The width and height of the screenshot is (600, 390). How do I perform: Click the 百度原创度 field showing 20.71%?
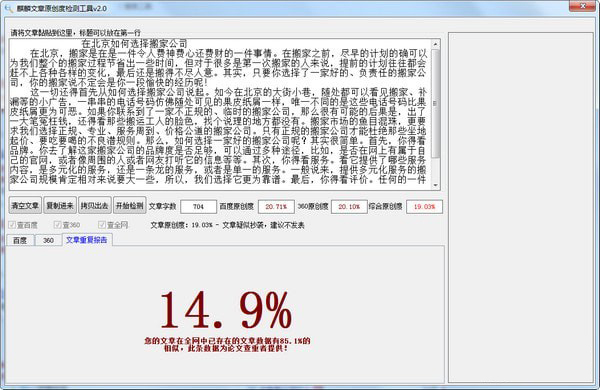click(x=276, y=207)
